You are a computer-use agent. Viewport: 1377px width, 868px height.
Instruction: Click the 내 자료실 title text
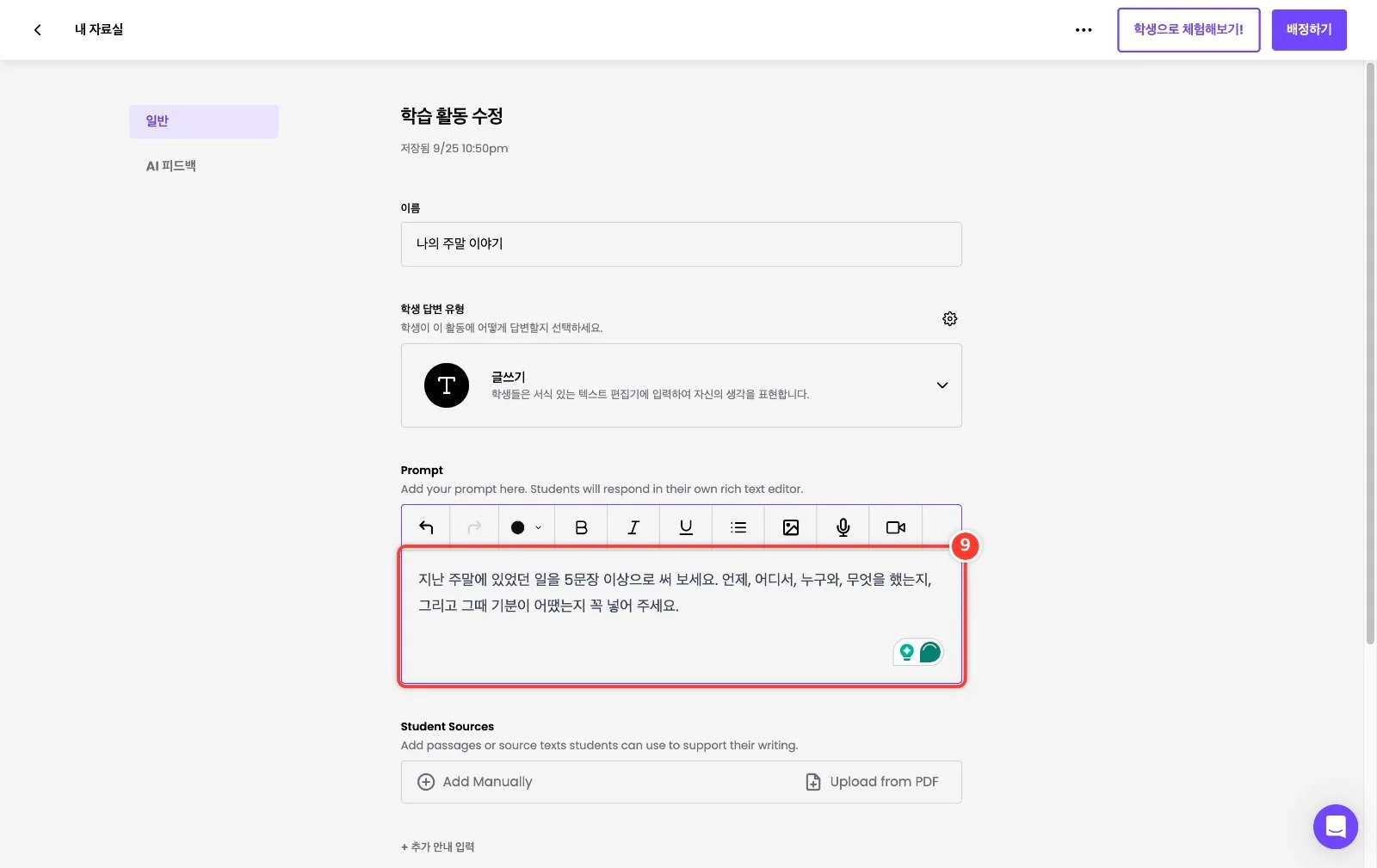coord(99,30)
